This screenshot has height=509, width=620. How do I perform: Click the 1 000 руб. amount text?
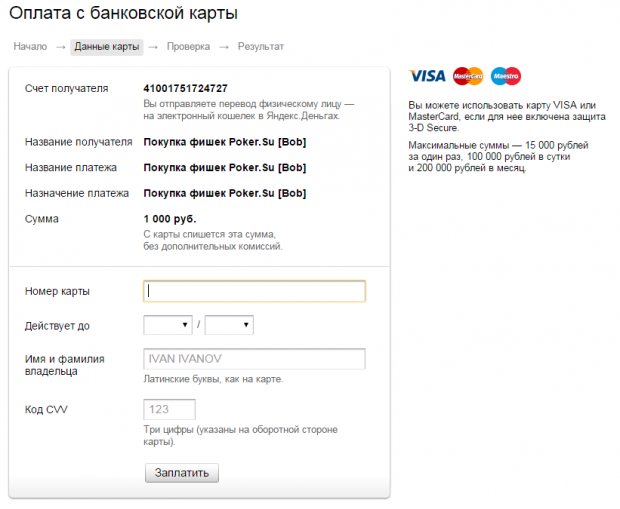pyautogui.click(x=170, y=219)
